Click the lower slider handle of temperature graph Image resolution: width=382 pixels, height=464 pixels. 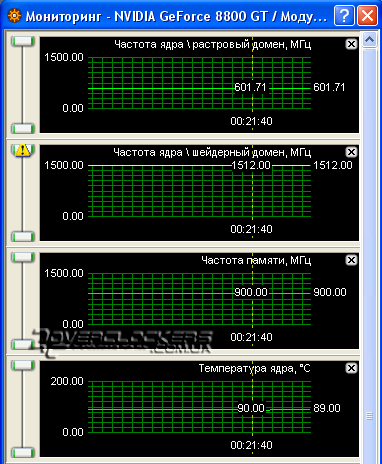point(23,453)
